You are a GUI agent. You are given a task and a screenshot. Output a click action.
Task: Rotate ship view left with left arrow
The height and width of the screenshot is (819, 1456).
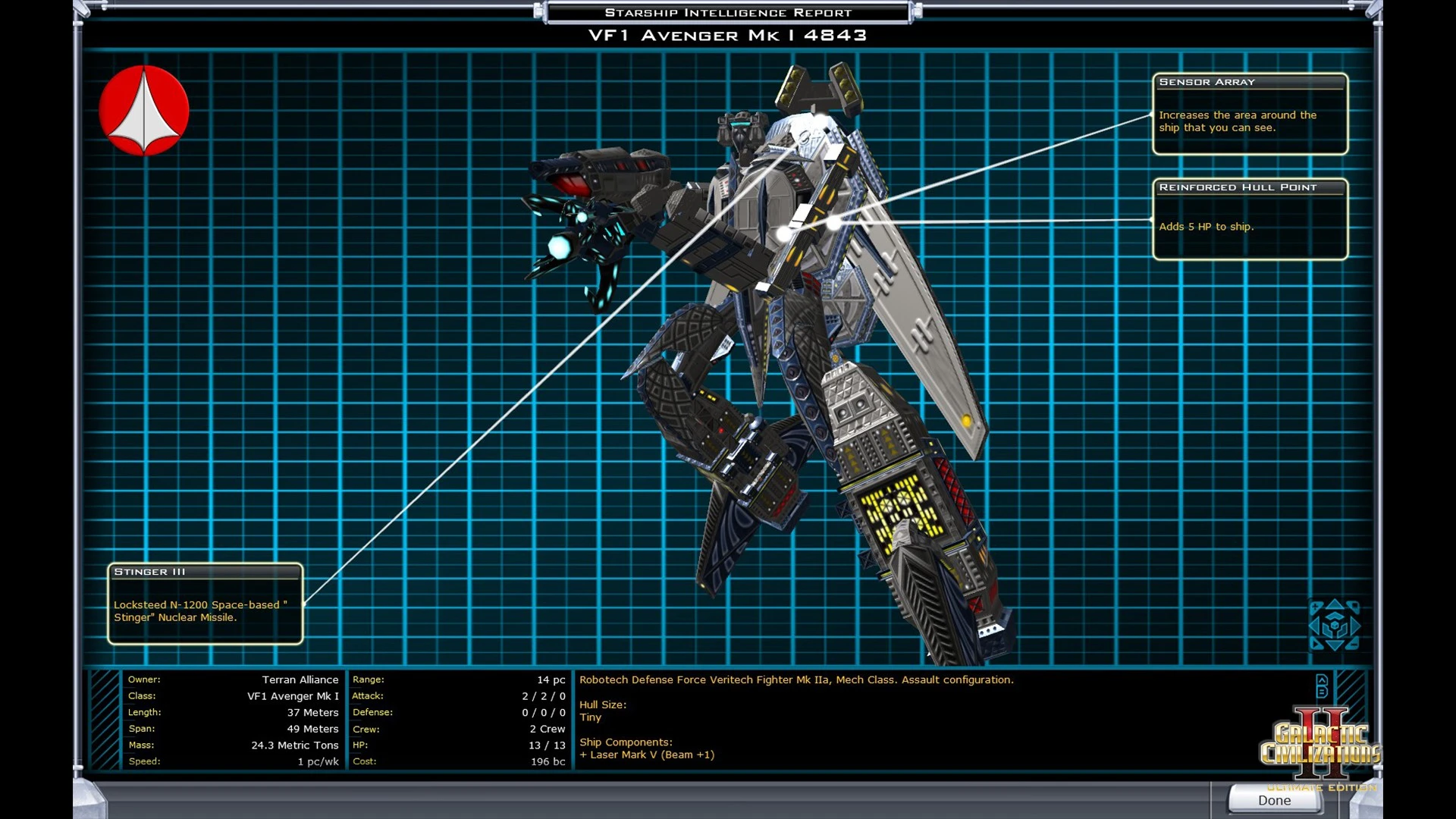click(x=1315, y=626)
